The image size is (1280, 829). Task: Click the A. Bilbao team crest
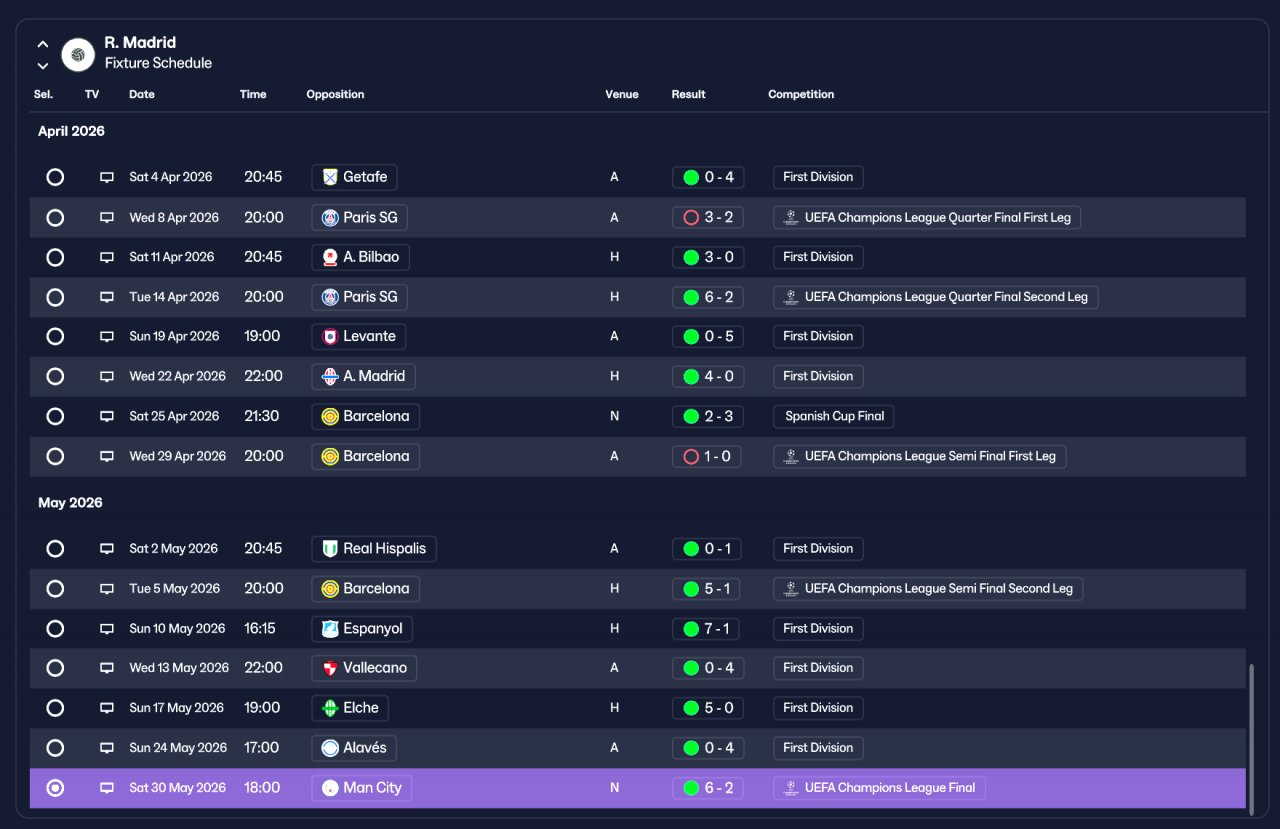click(x=330, y=257)
